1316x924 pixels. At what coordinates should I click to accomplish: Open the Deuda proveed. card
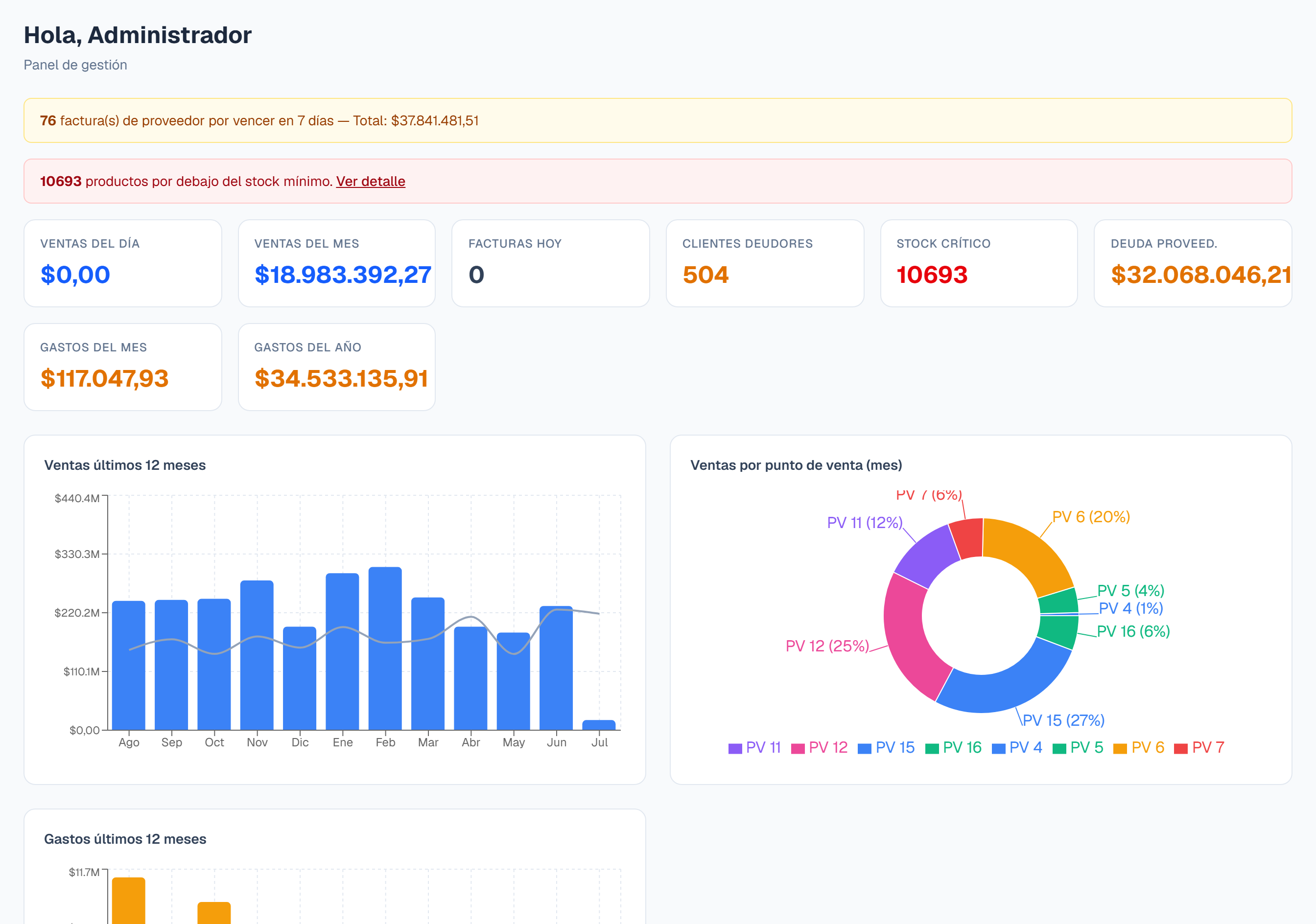pyautogui.click(x=1193, y=263)
